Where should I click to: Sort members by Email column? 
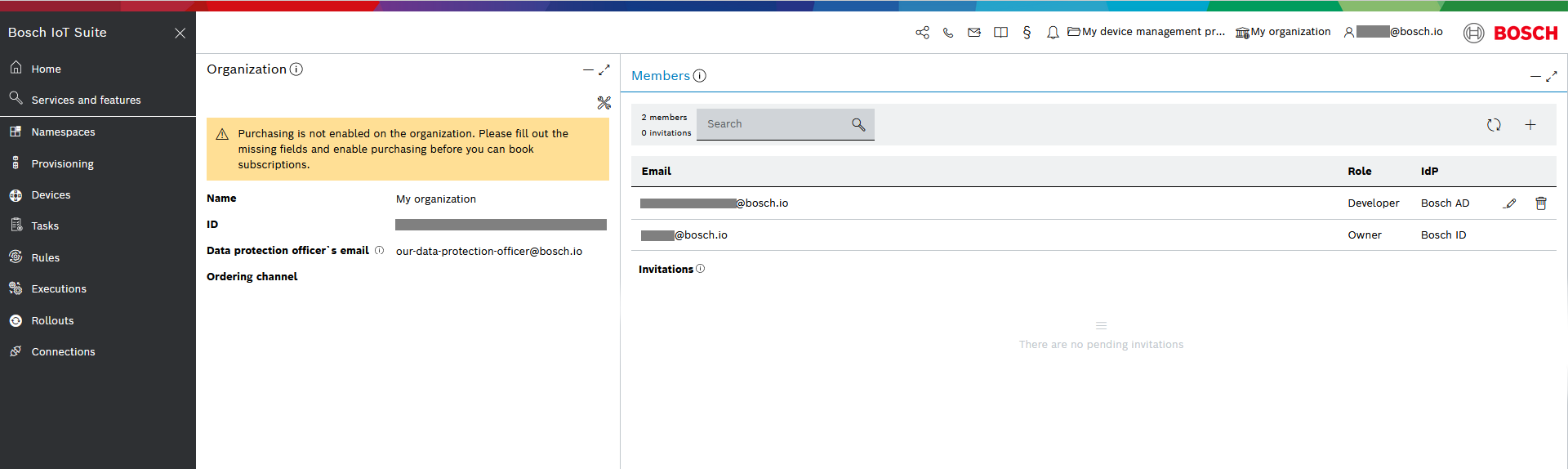tap(656, 171)
